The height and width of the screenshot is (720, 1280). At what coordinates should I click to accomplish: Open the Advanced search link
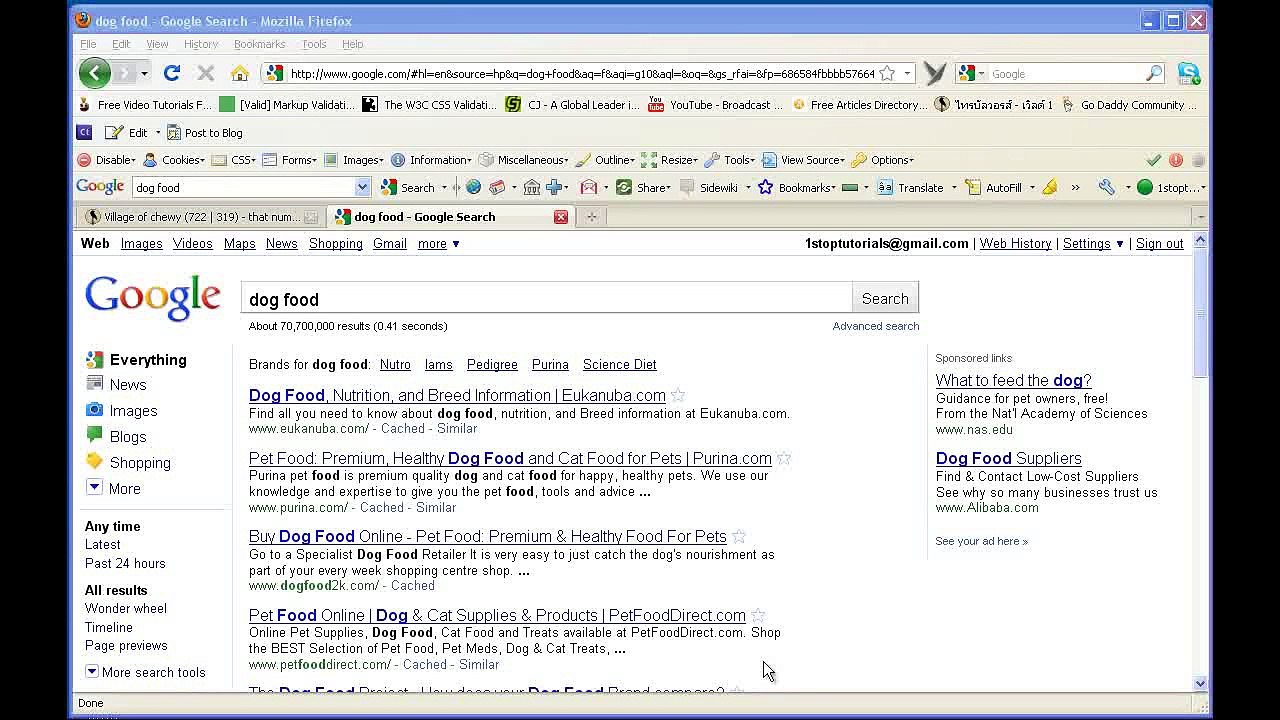875,326
